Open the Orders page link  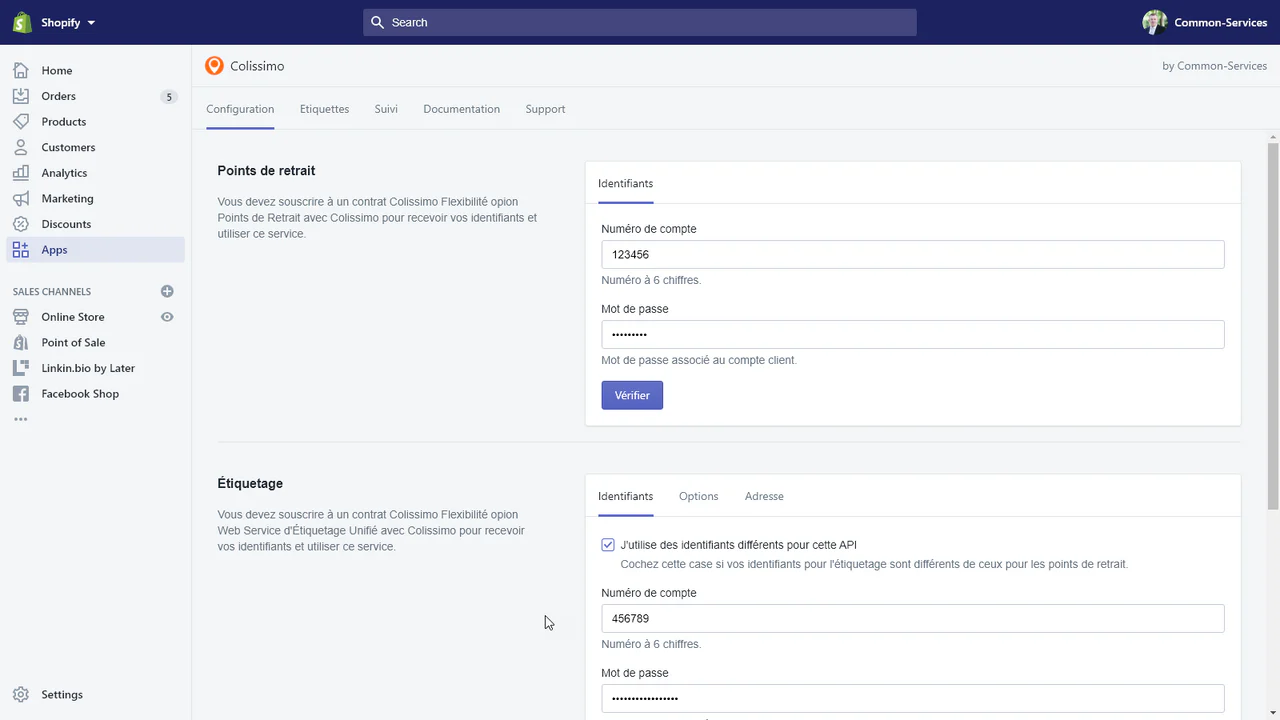(58, 96)
